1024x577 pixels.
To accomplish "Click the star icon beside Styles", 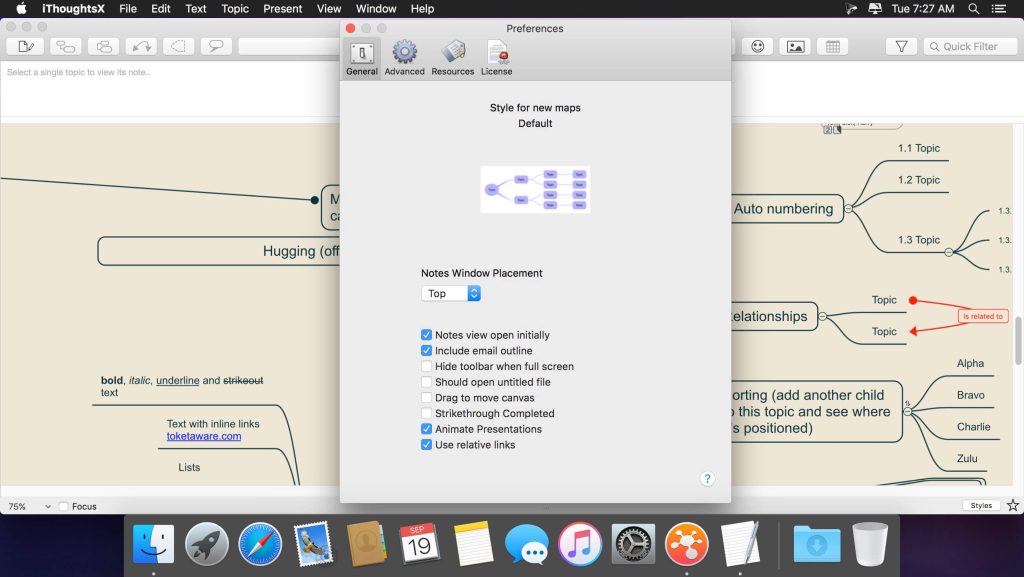I will pos(1012,506).
